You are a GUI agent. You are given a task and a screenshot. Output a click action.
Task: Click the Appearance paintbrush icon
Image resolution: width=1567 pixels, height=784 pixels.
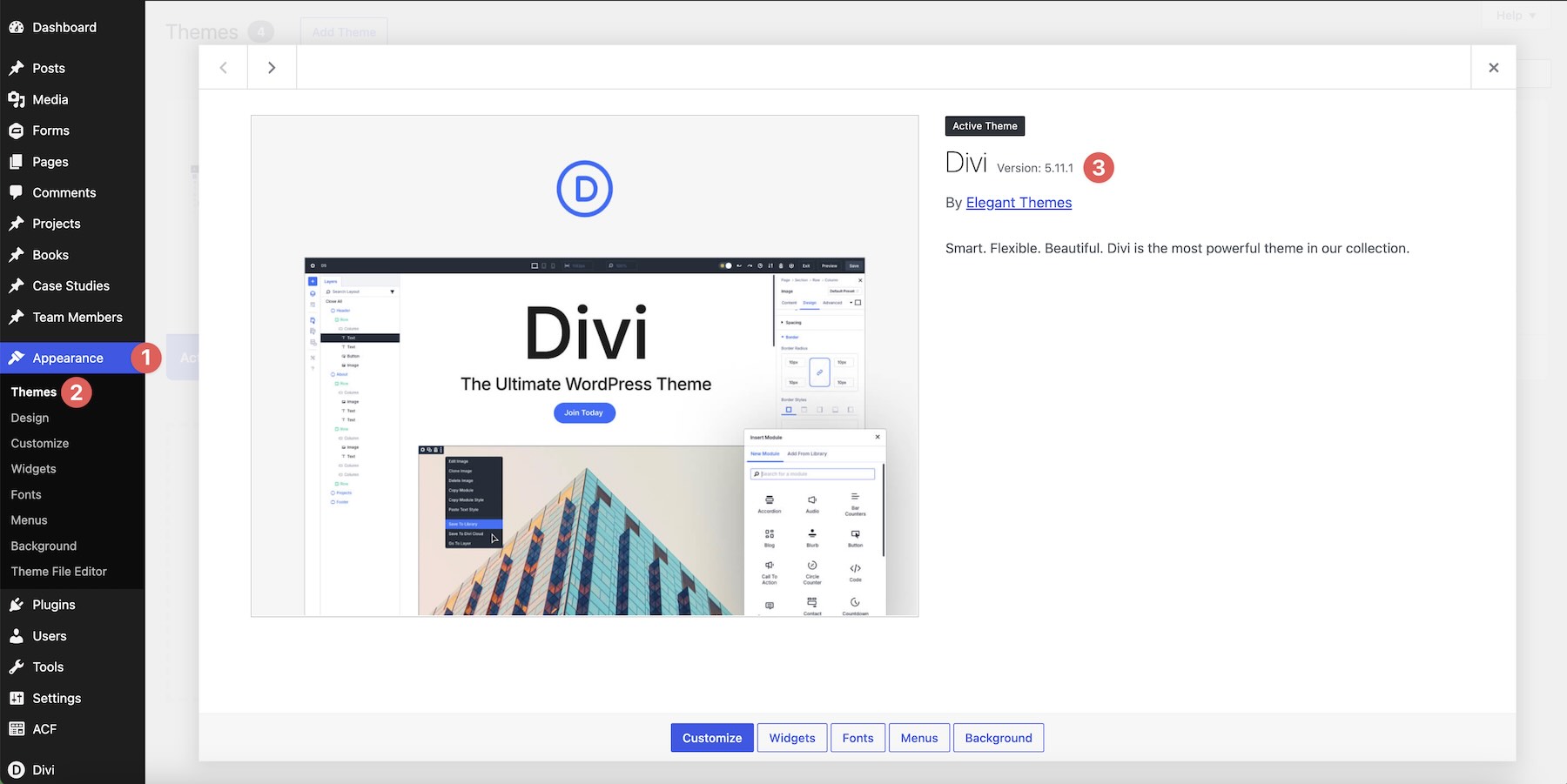pos(16,358)
